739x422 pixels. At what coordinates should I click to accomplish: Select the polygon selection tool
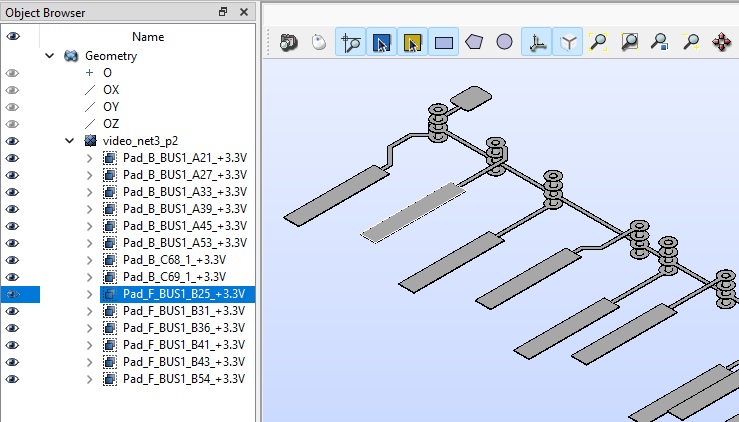(x=475, y=43)
